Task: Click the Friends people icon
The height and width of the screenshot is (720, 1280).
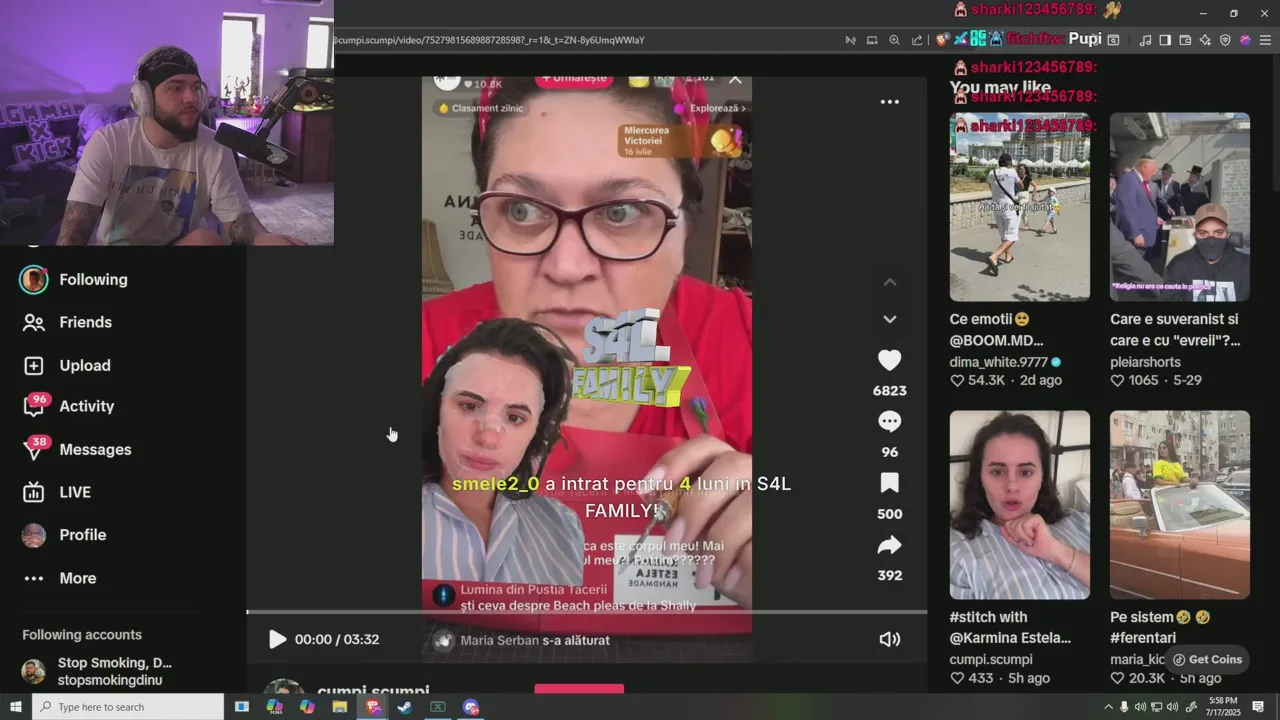Action: tap(34, 322)
